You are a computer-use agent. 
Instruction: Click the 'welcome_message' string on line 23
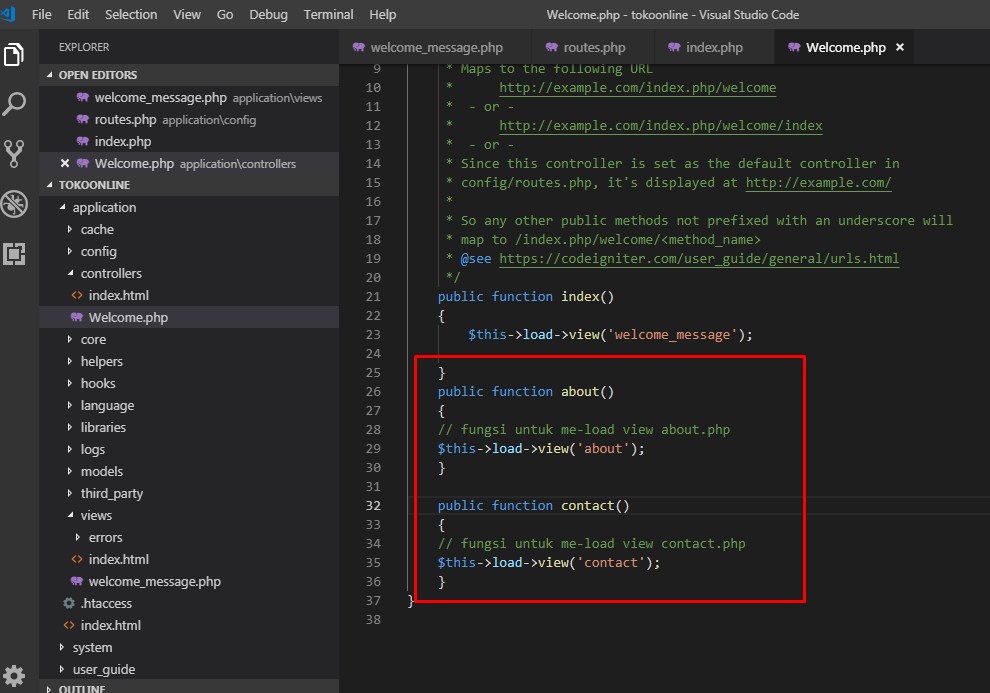tap(672, 335)
